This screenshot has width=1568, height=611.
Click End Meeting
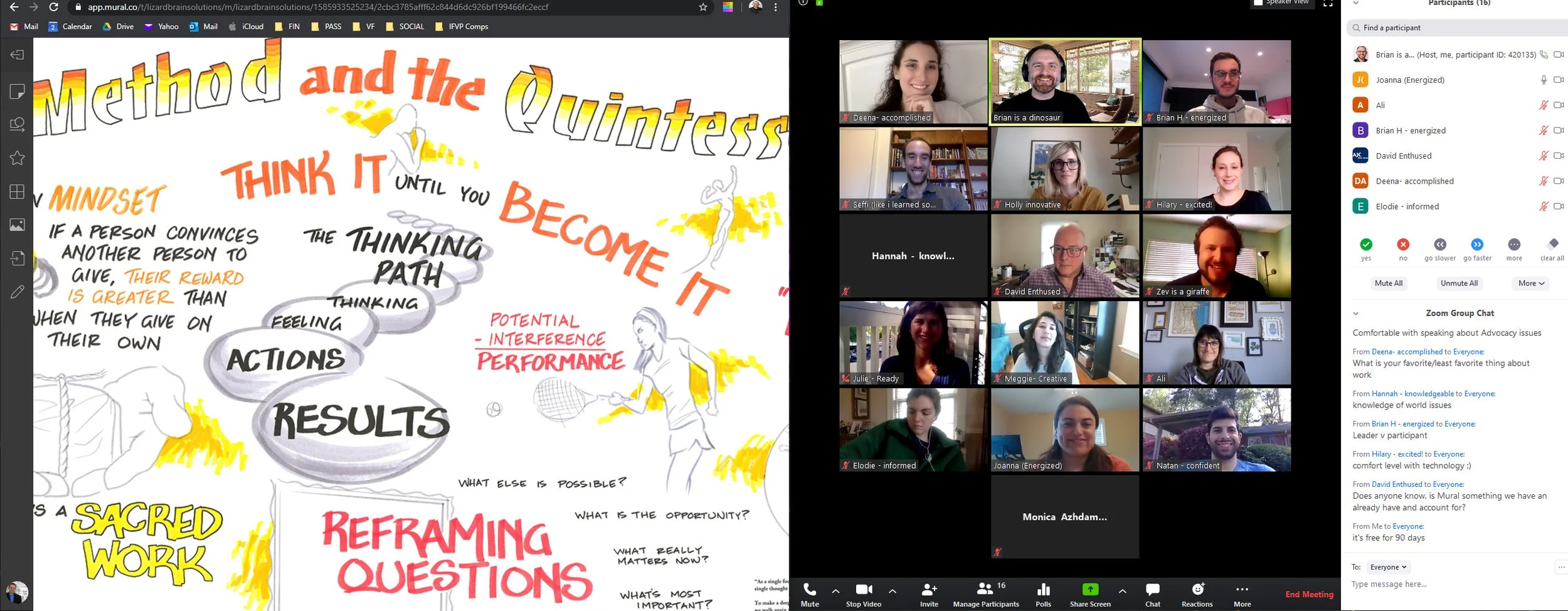tap(1309, 594)
